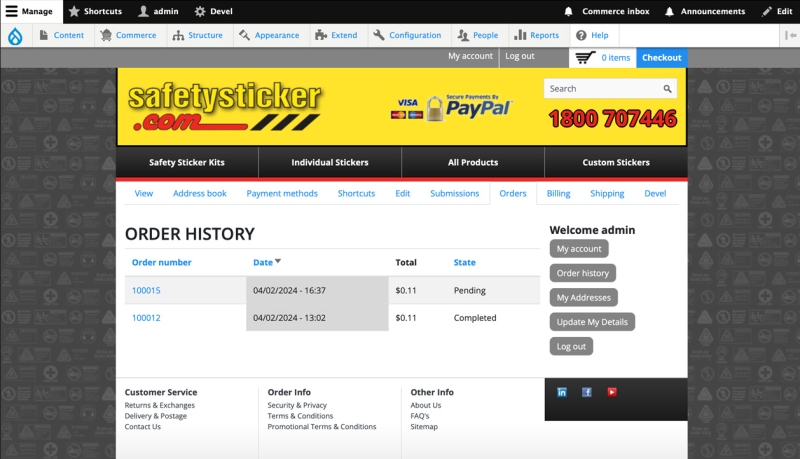Open the Structure admin menu

click(198, 35)
